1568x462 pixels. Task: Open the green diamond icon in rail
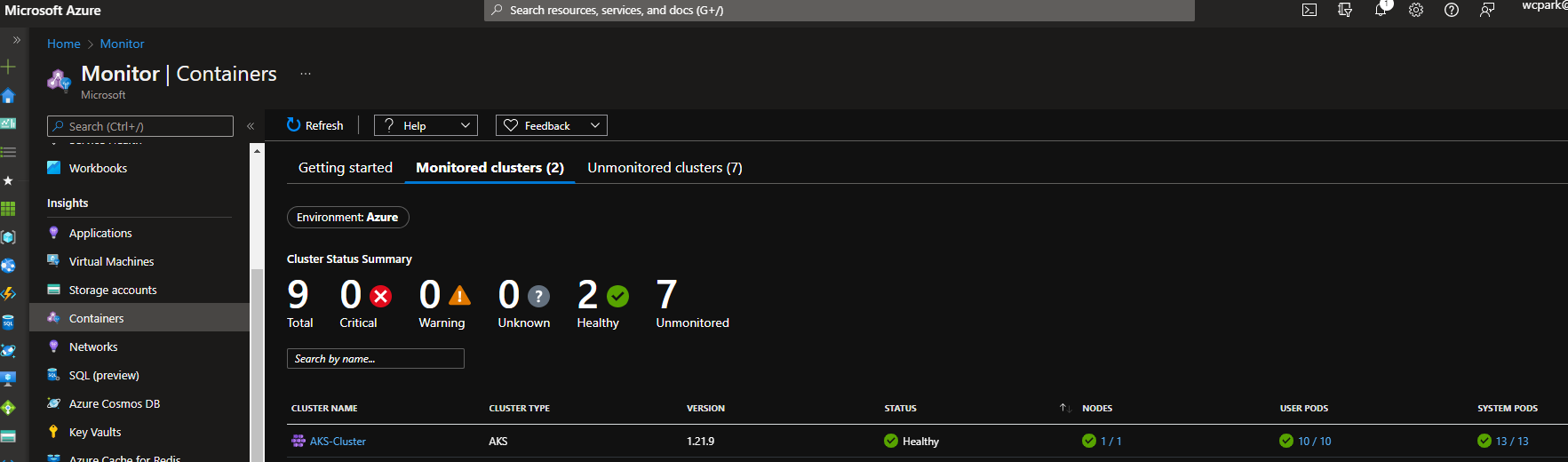click(8, 408)
